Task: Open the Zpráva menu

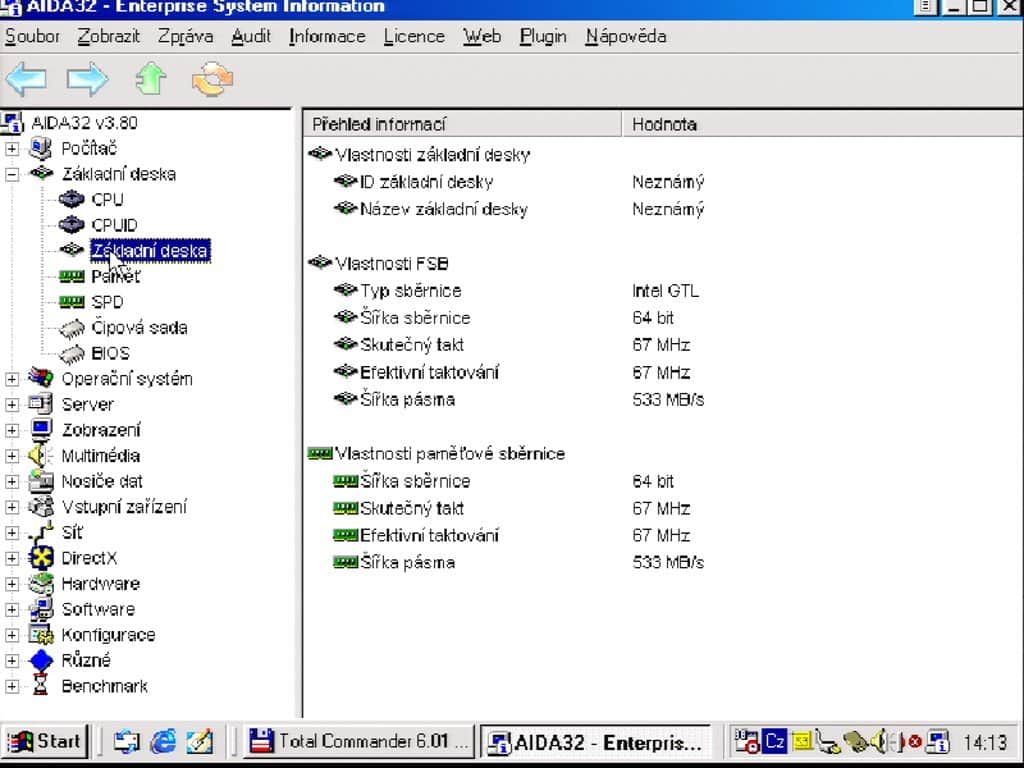Action: point(185,36)
